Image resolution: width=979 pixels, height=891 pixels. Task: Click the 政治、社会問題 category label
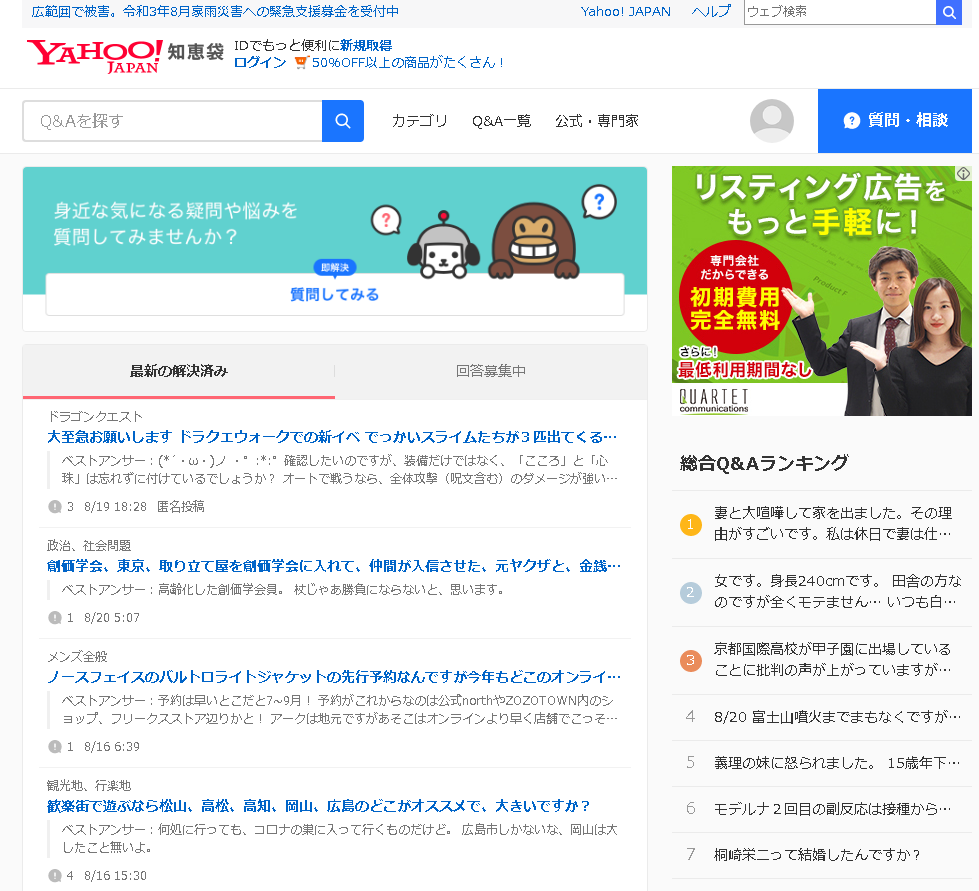[x=89, y=545]
